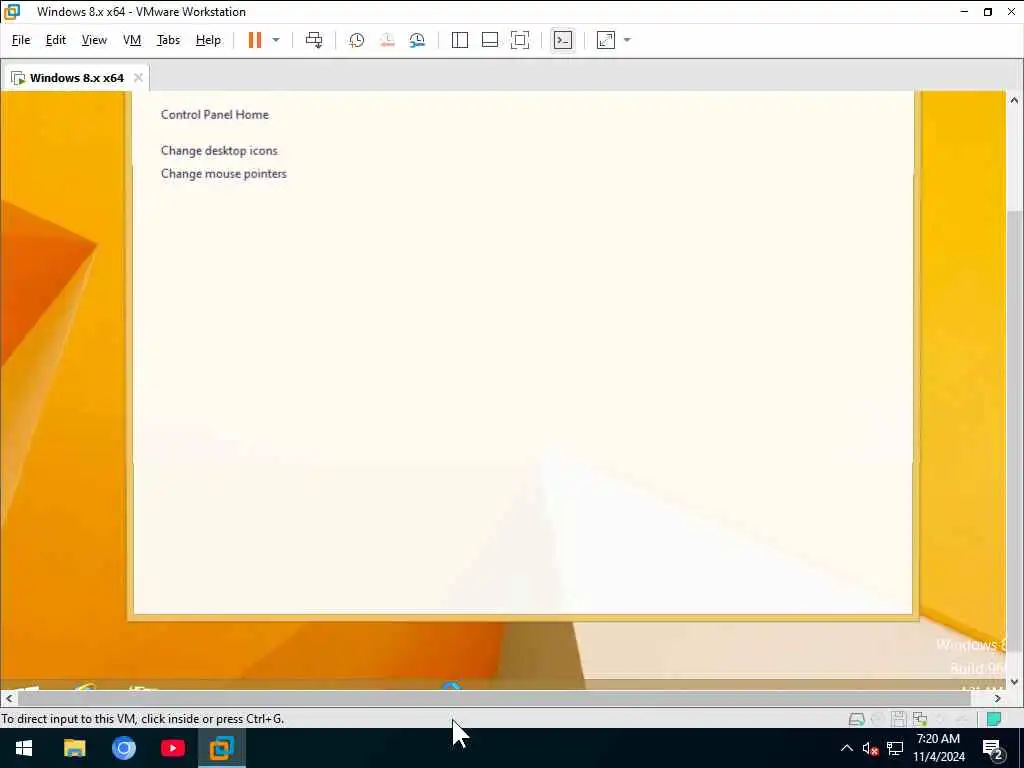Expand the stretch guest dropdown arrow
The image size is (1024, 768).
coord(627,40)
